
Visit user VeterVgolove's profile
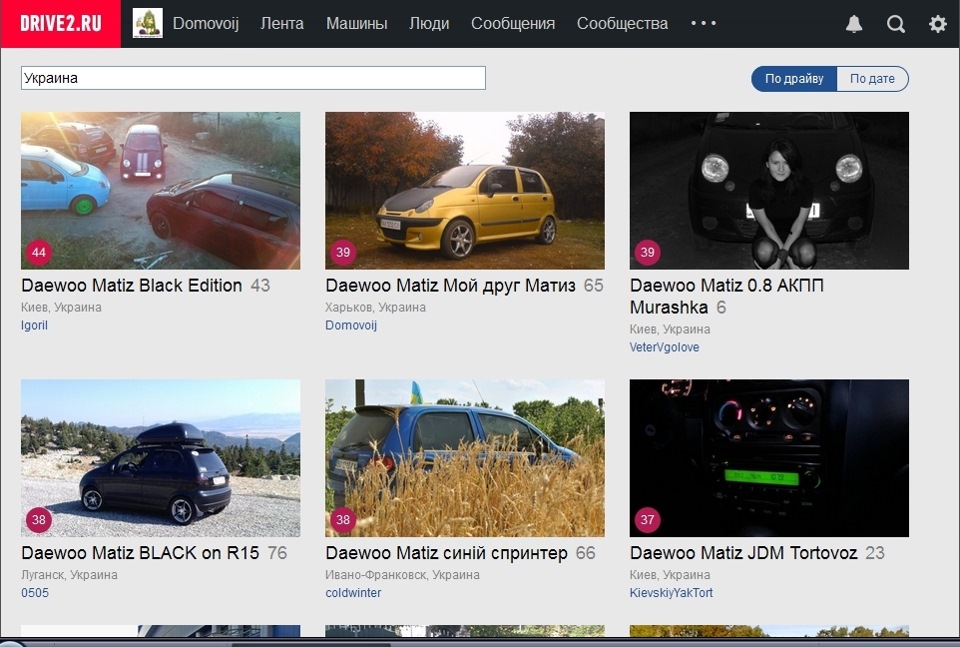click(664, 347)
